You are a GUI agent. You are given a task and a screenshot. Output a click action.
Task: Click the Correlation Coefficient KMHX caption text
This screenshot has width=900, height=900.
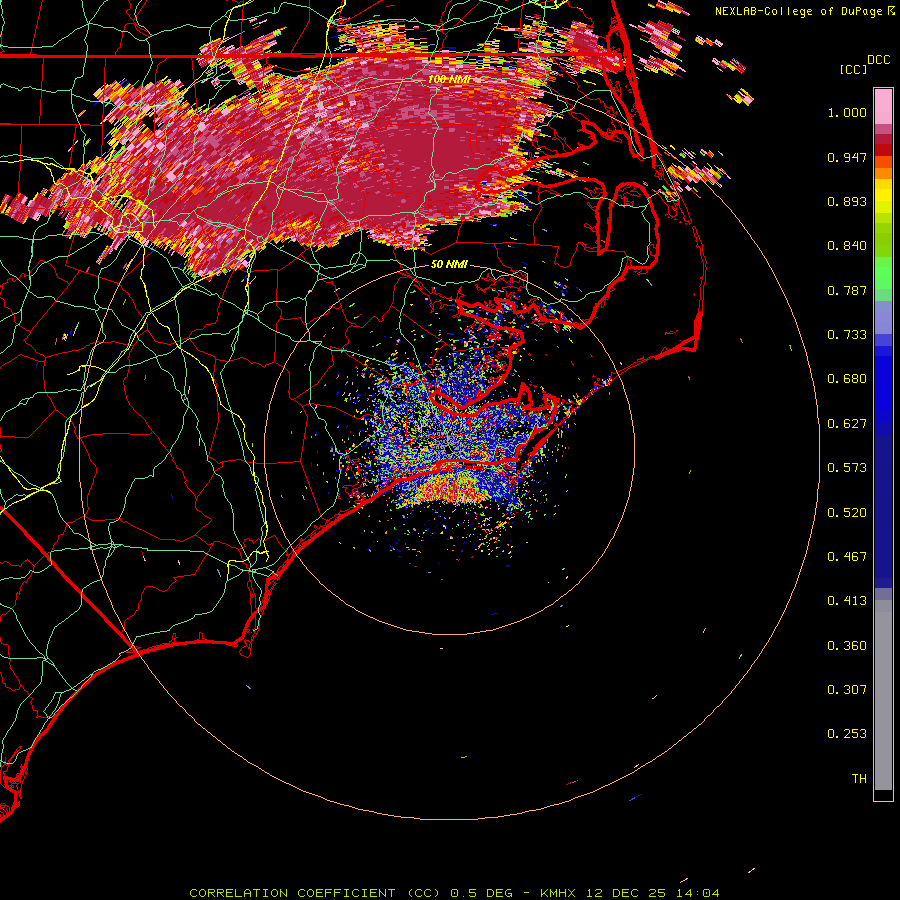pos(454,893)
